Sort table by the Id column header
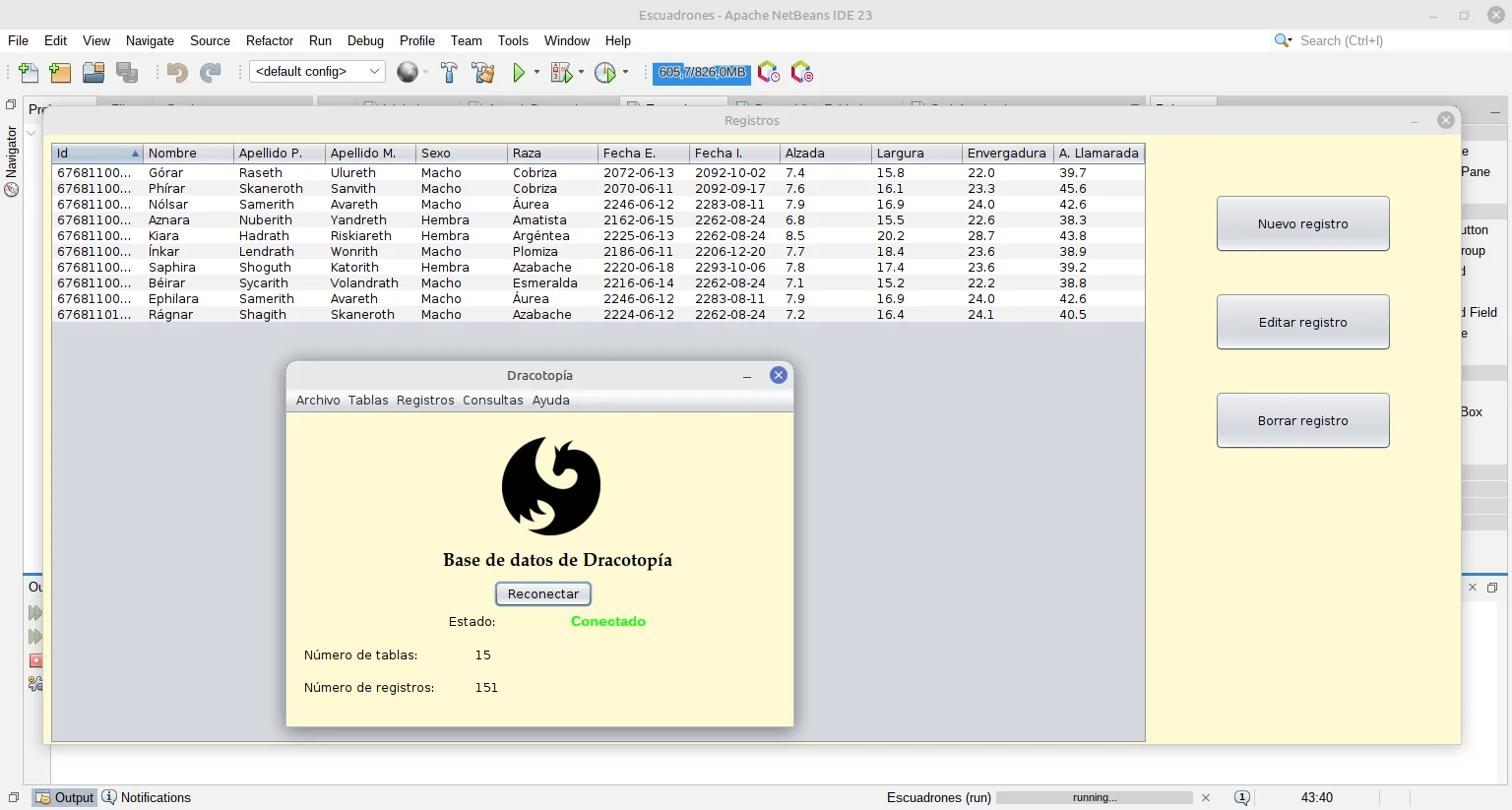The image size is (1512, 810). [x=96, y=154]
